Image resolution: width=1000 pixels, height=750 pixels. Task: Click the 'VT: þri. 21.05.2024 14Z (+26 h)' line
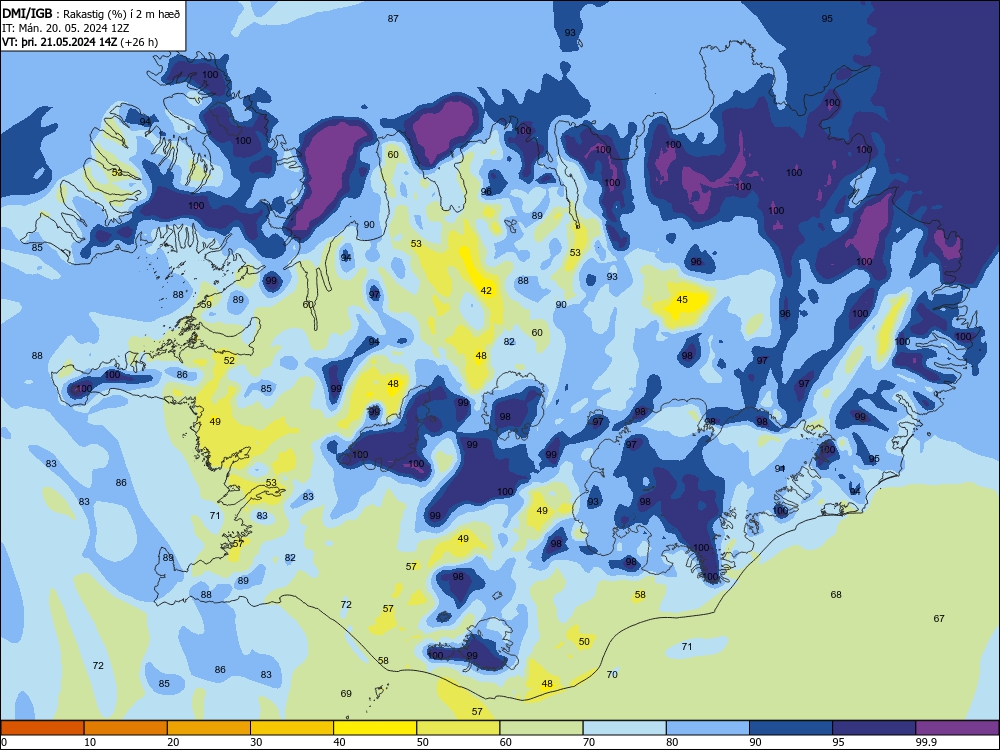tap(80, 42)
